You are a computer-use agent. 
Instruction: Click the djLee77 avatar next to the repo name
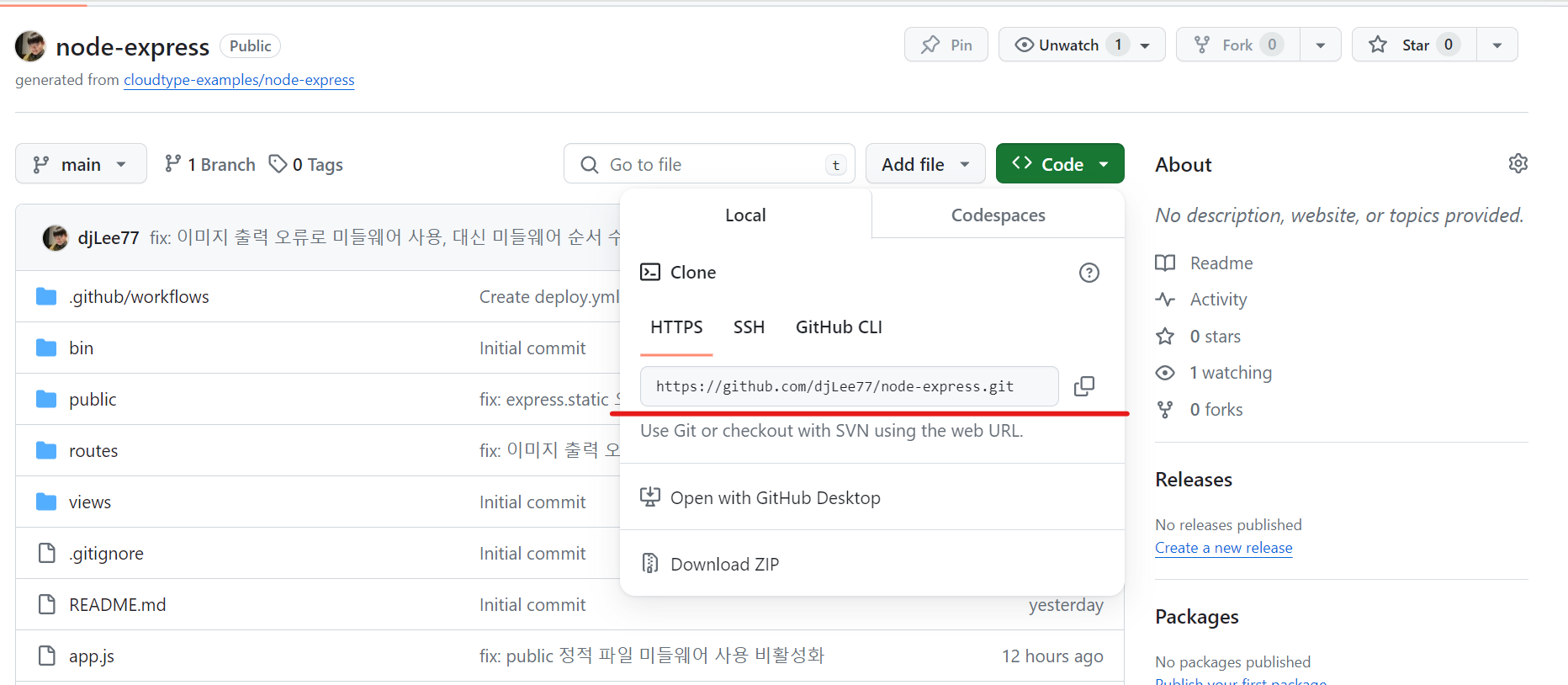pyautogui.click(x=30, y=46)
